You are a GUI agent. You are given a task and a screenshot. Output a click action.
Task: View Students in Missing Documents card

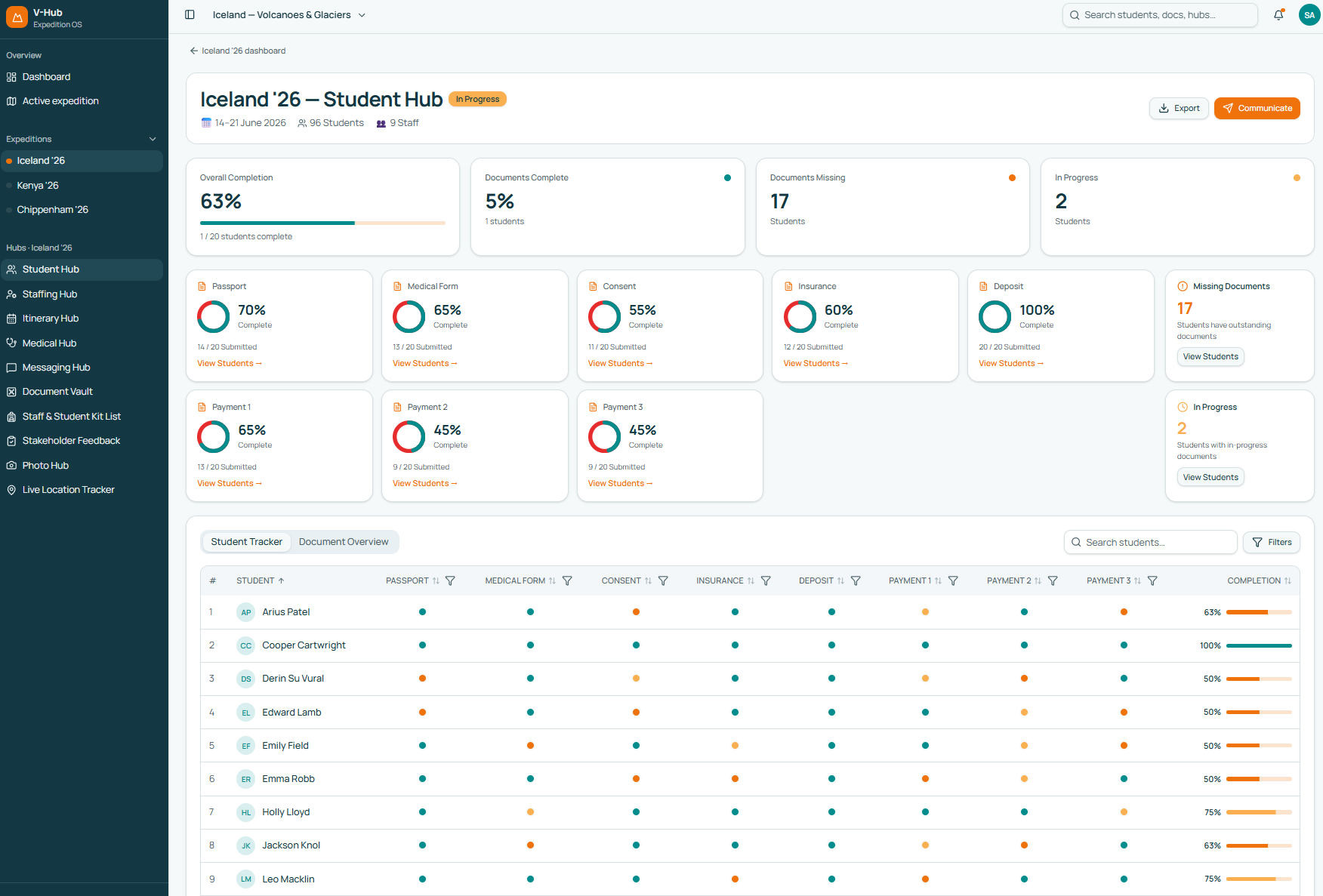point(1210,357)
